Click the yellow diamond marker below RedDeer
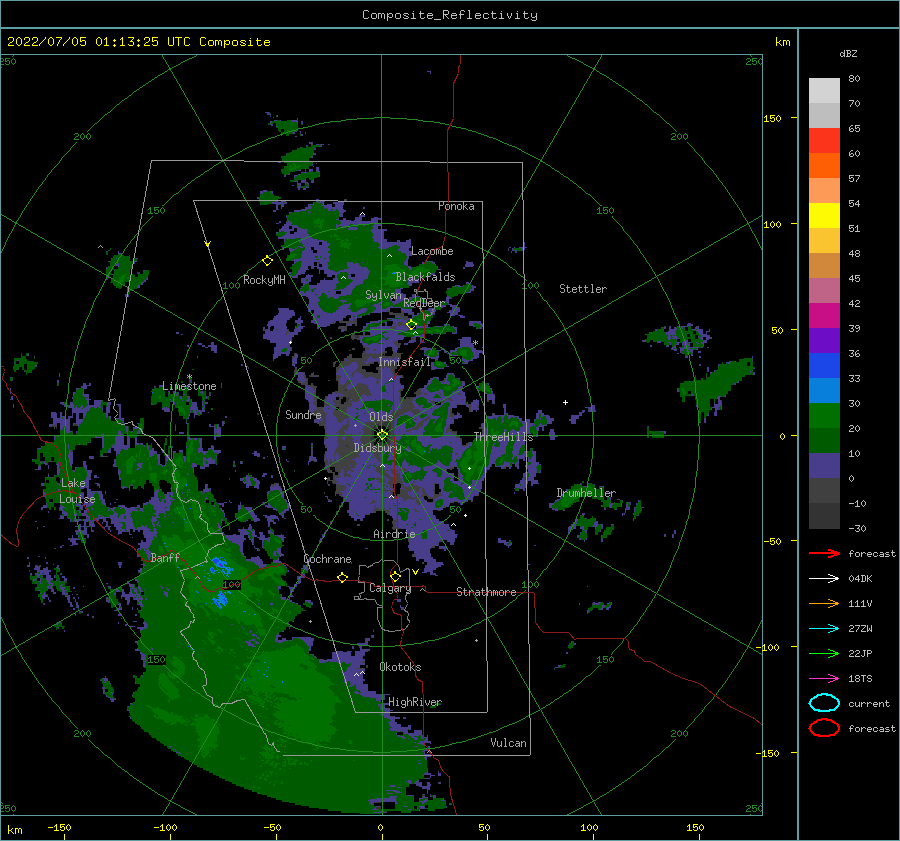This screenshot has width=900, height=841. pos(411,325)
